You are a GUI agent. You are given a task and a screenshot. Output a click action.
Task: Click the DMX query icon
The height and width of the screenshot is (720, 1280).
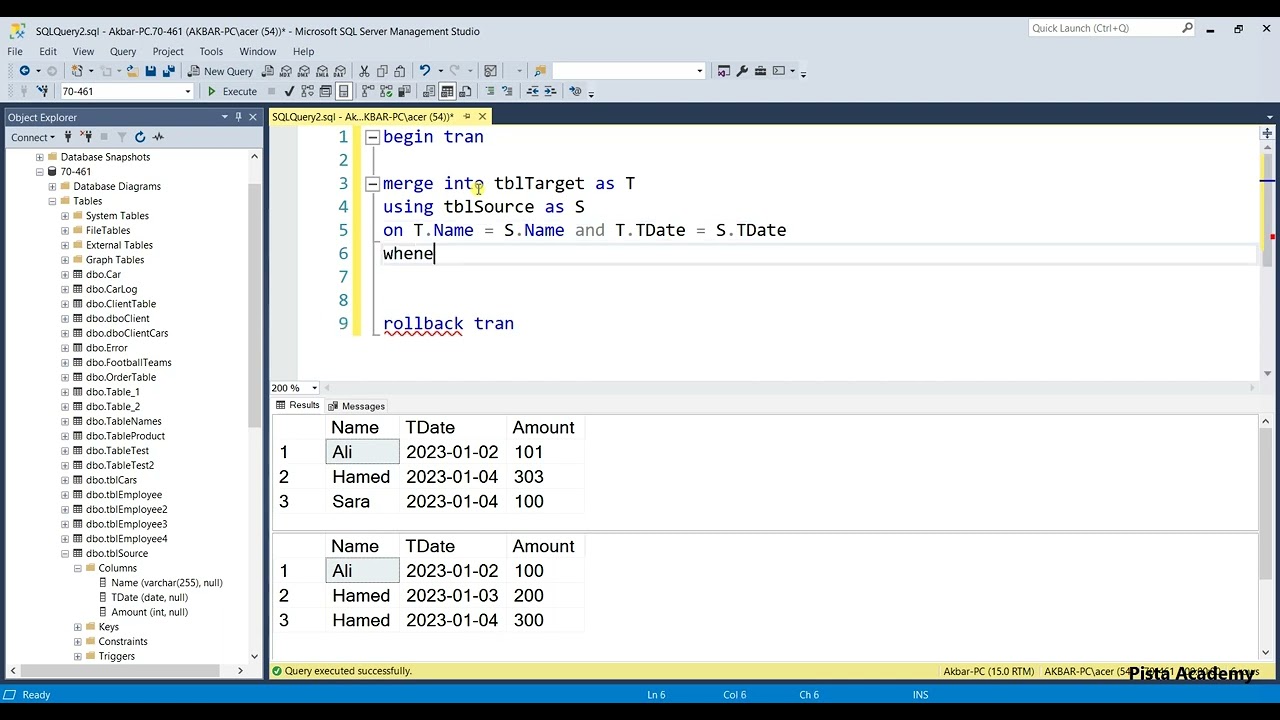(304, 71)
